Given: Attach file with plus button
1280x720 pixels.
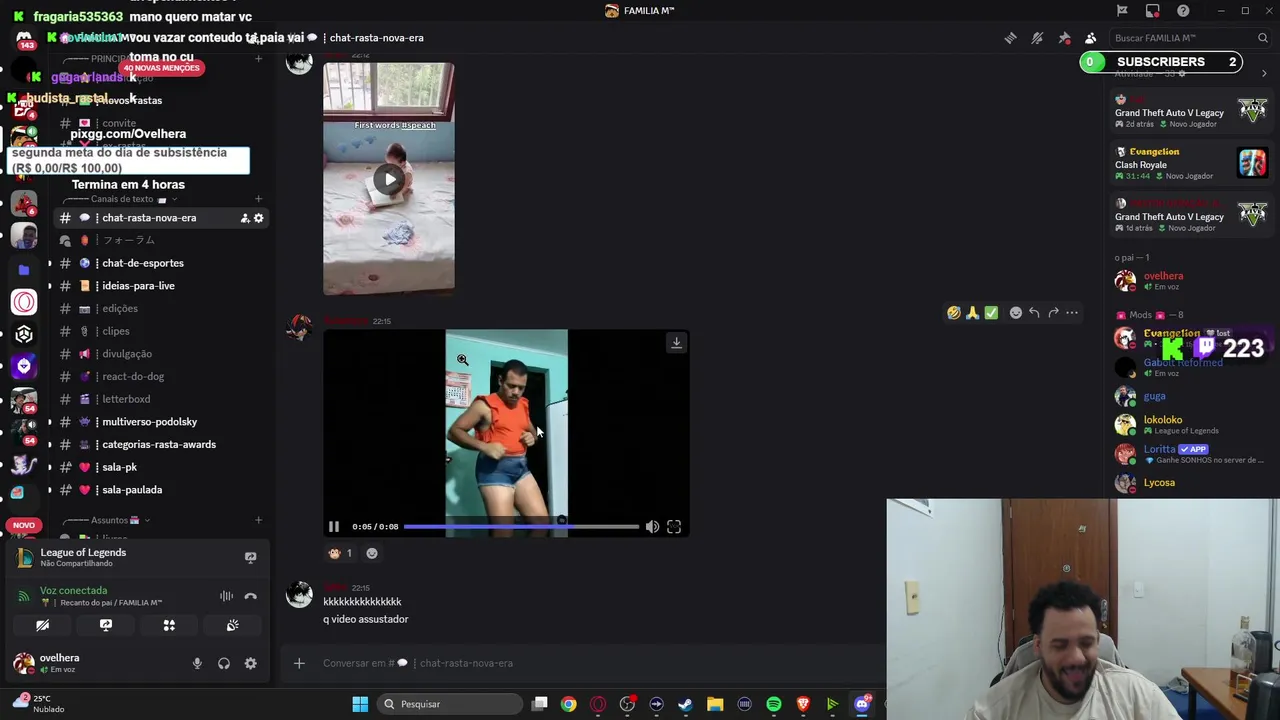Looking at the screenshot, I should pos(299,663).
